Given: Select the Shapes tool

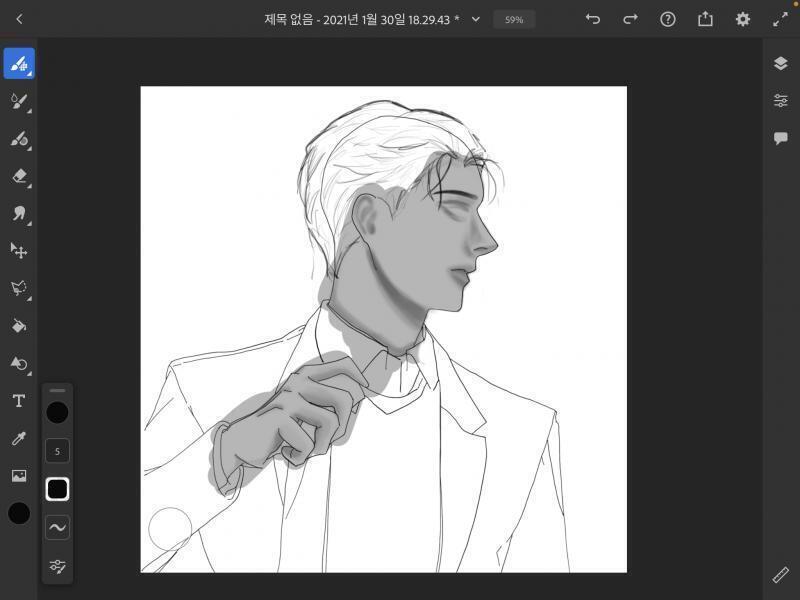Looking at the screenshot, I should coord(19,363).
